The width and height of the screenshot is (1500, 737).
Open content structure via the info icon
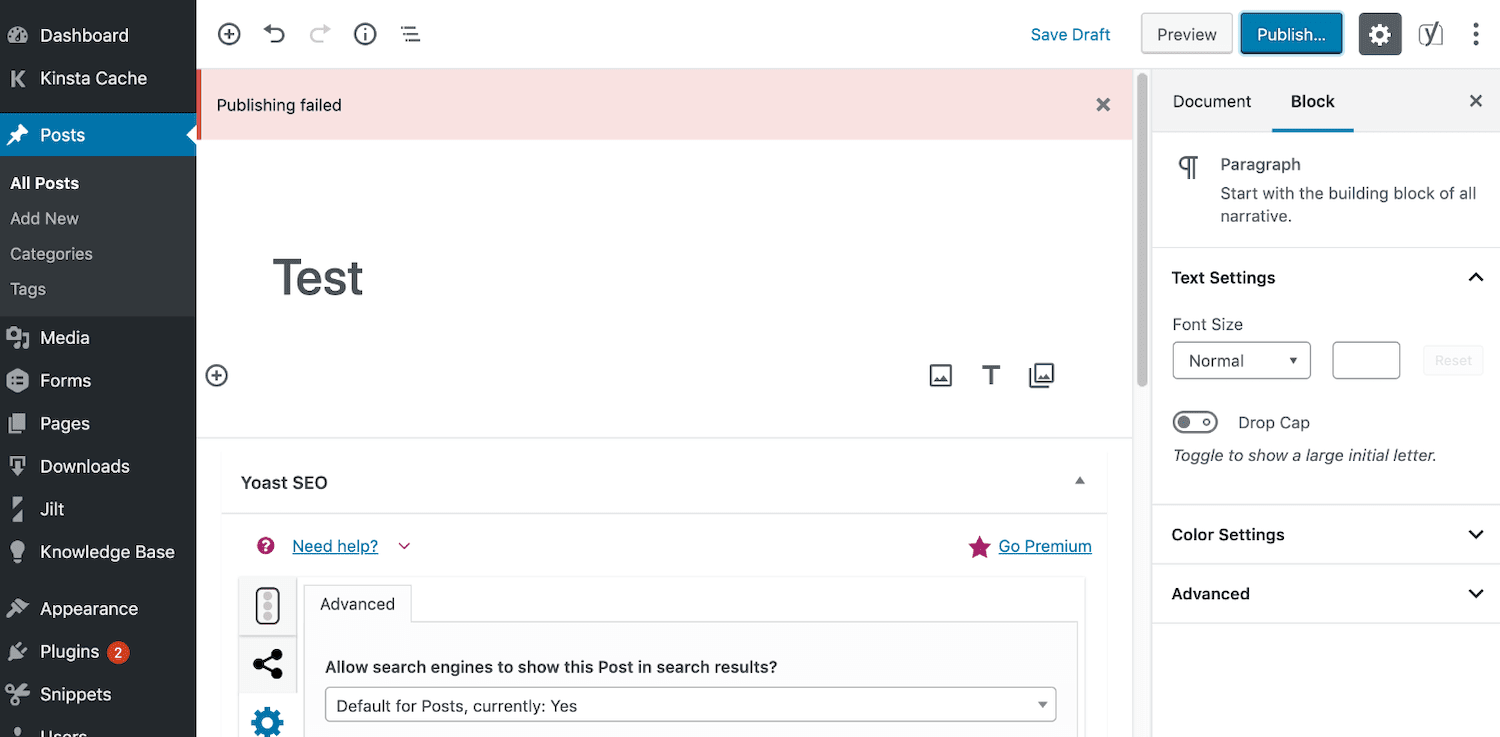tap(364, 33)
